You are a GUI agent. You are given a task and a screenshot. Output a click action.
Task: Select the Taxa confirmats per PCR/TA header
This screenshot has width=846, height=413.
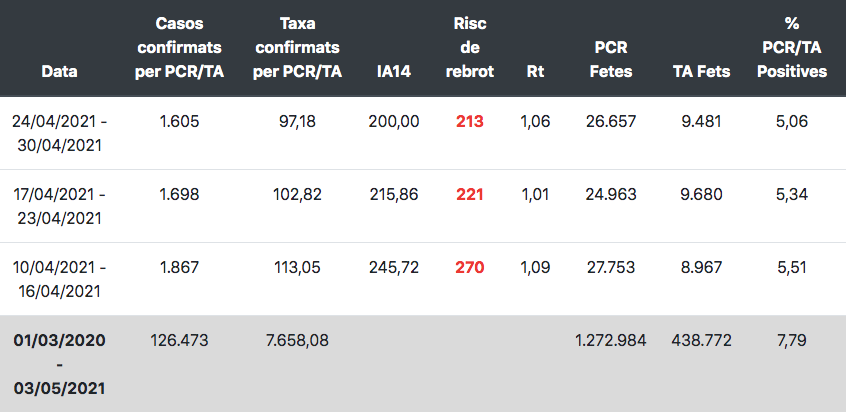pyautogui.click(x=297, y=47)
